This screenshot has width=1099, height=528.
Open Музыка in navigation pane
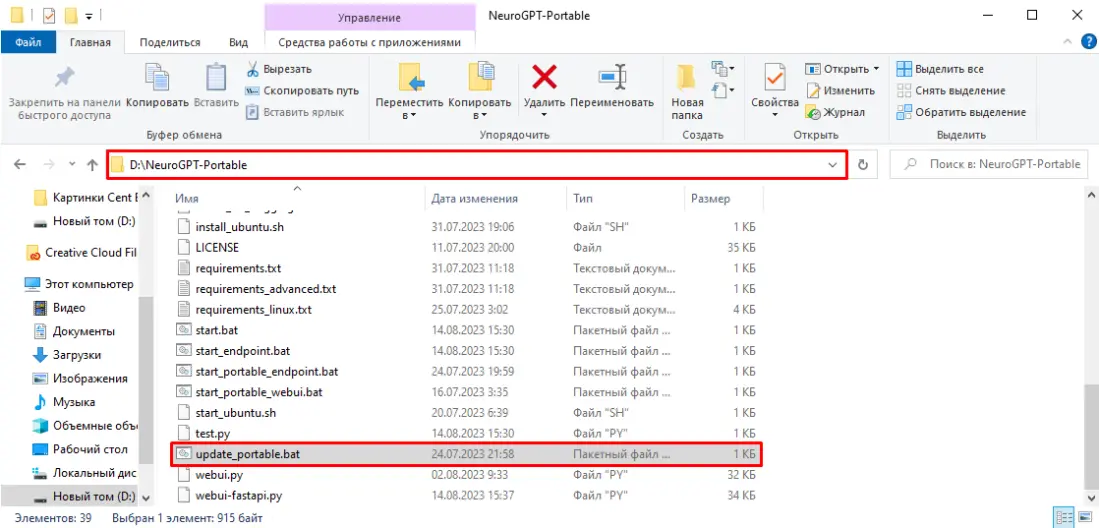tap(64, 402)
